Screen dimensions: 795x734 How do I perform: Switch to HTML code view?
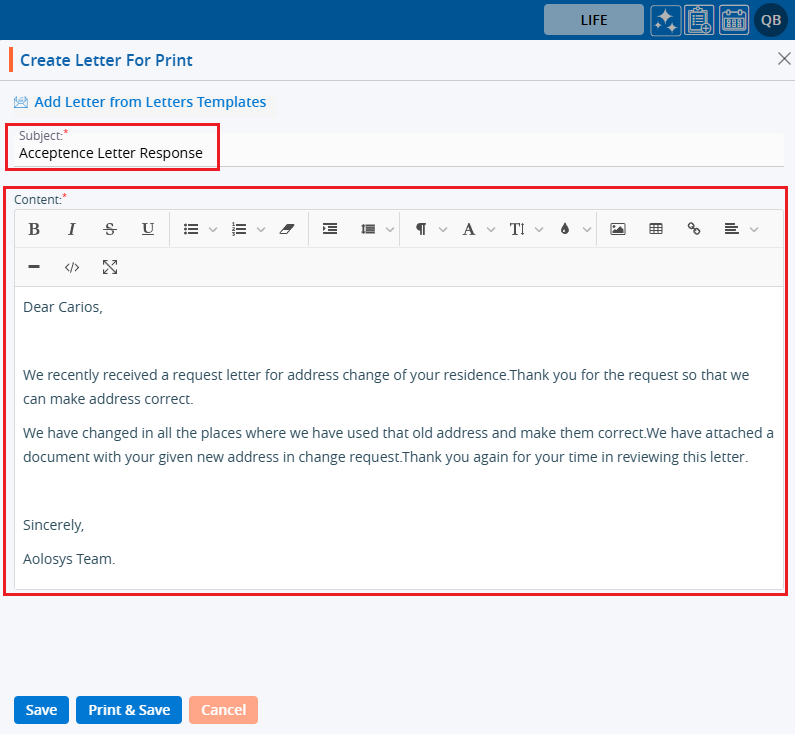point(72,267)
